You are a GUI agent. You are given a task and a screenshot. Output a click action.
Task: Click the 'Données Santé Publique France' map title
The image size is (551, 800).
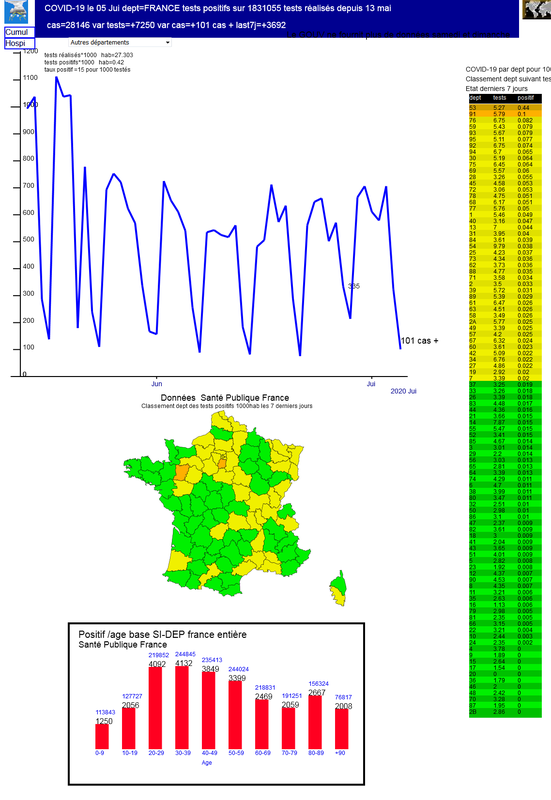point(225,397)
